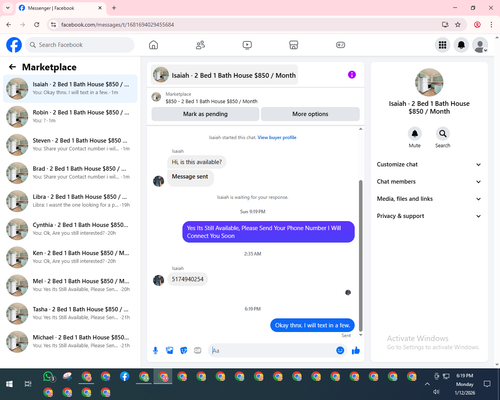Open the browser three-dot menu
Screen dimensions: 500x400
pos(491,25)
